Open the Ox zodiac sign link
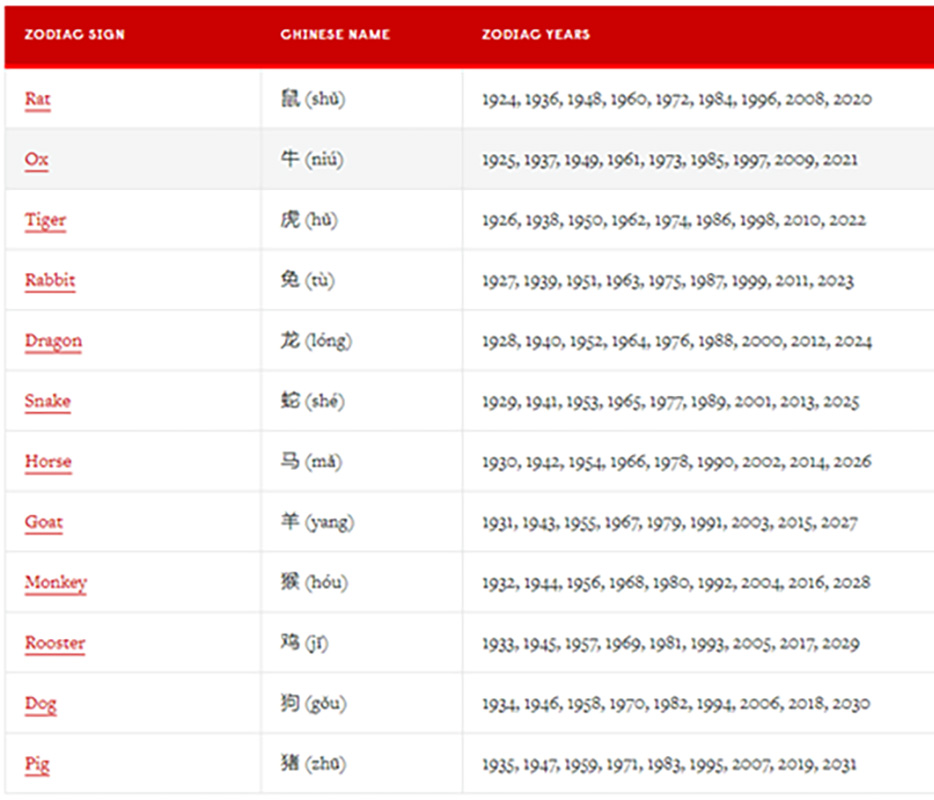The width and height of the screenshot is (934, 800). click(36, 159)
